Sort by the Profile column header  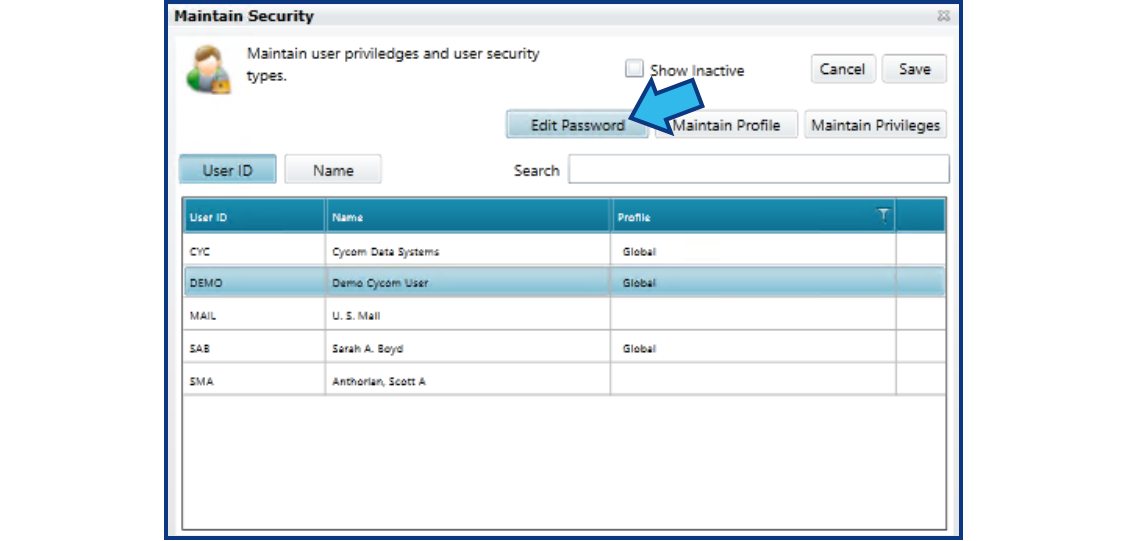(x=753, y=216)
